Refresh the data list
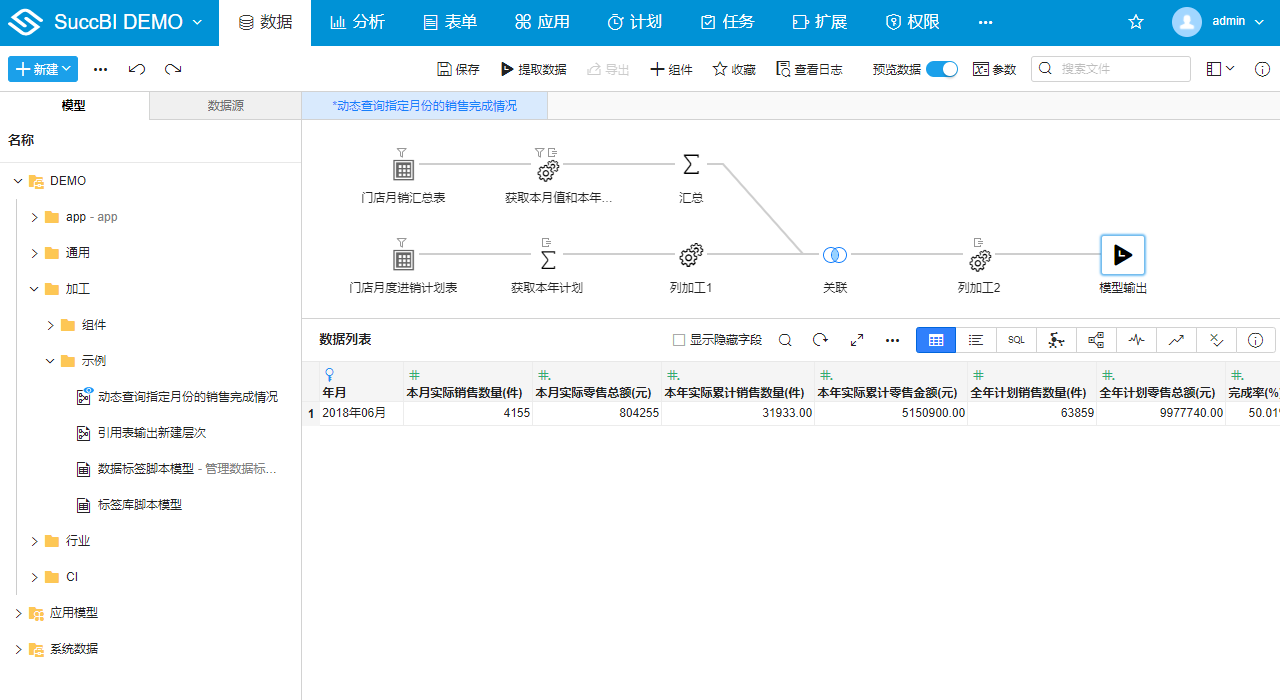Viewport: 1280px width, 700px height. (x=820, y=340)
